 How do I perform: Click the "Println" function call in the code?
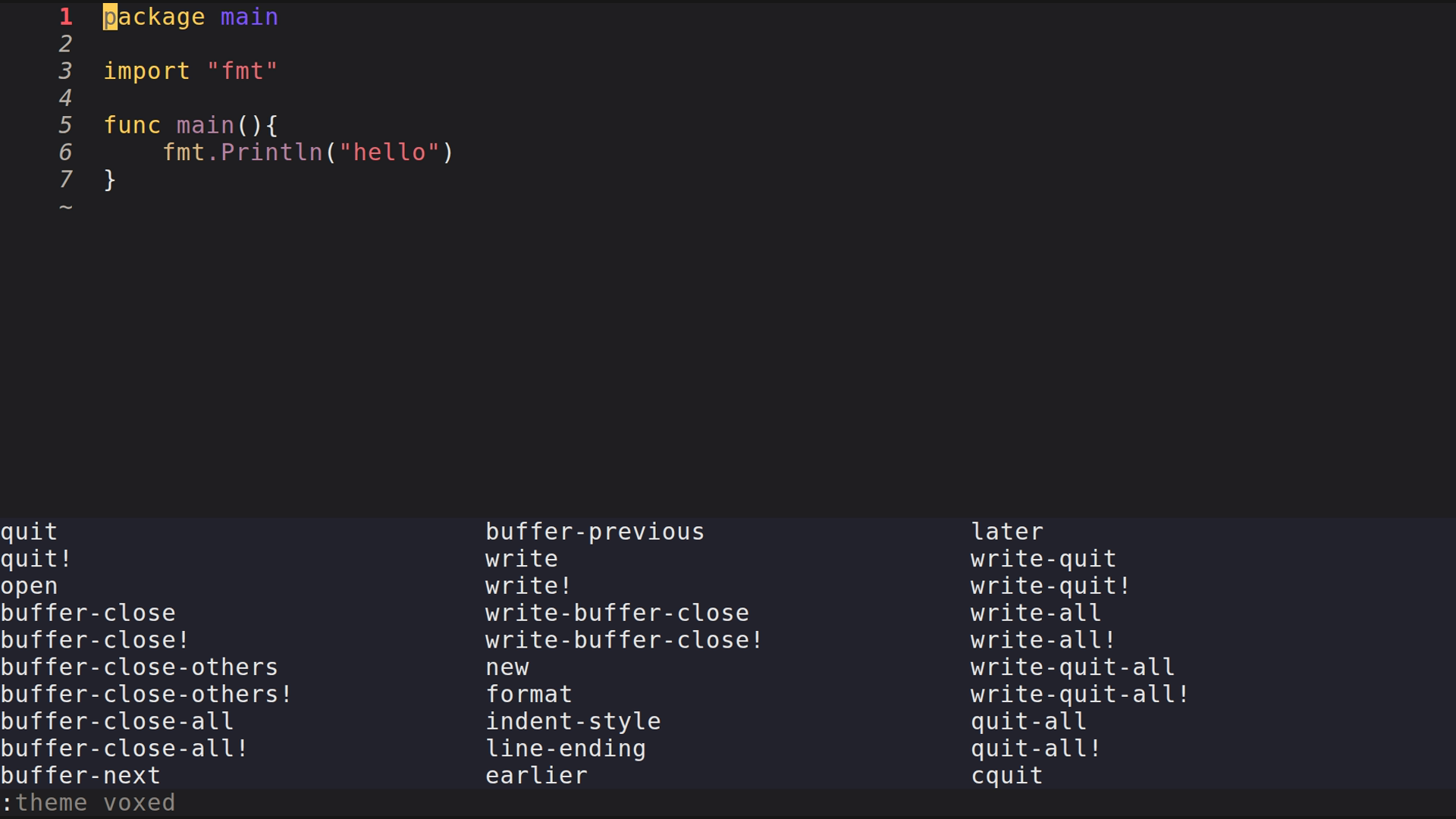[271, 152]
